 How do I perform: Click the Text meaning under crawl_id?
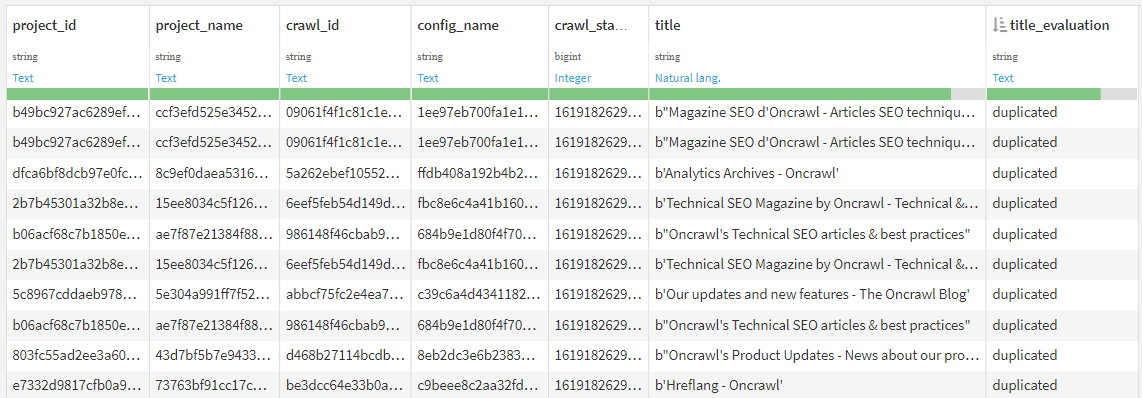click(x=296, y=77)
